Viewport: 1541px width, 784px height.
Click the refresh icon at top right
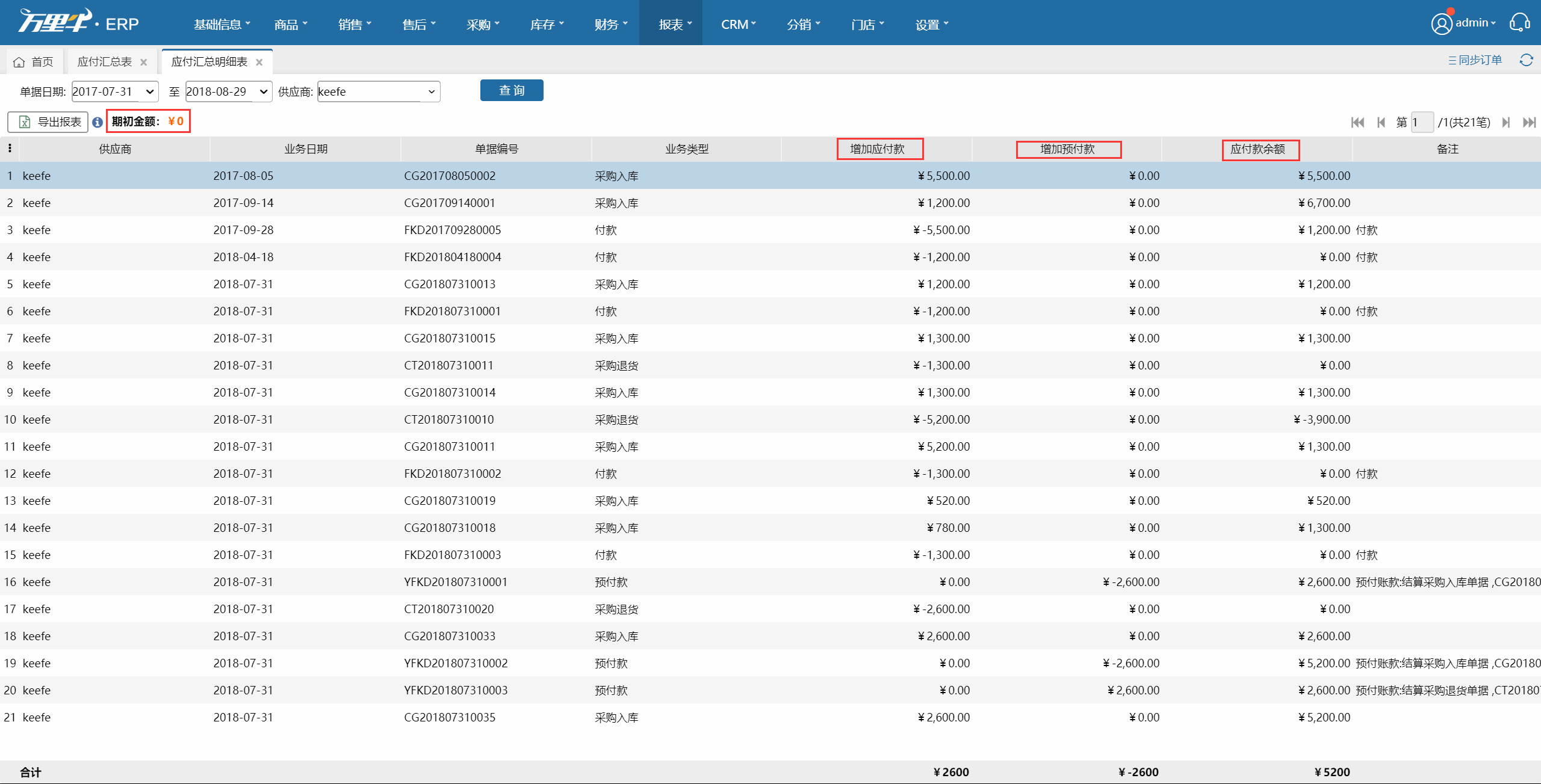1526,60
